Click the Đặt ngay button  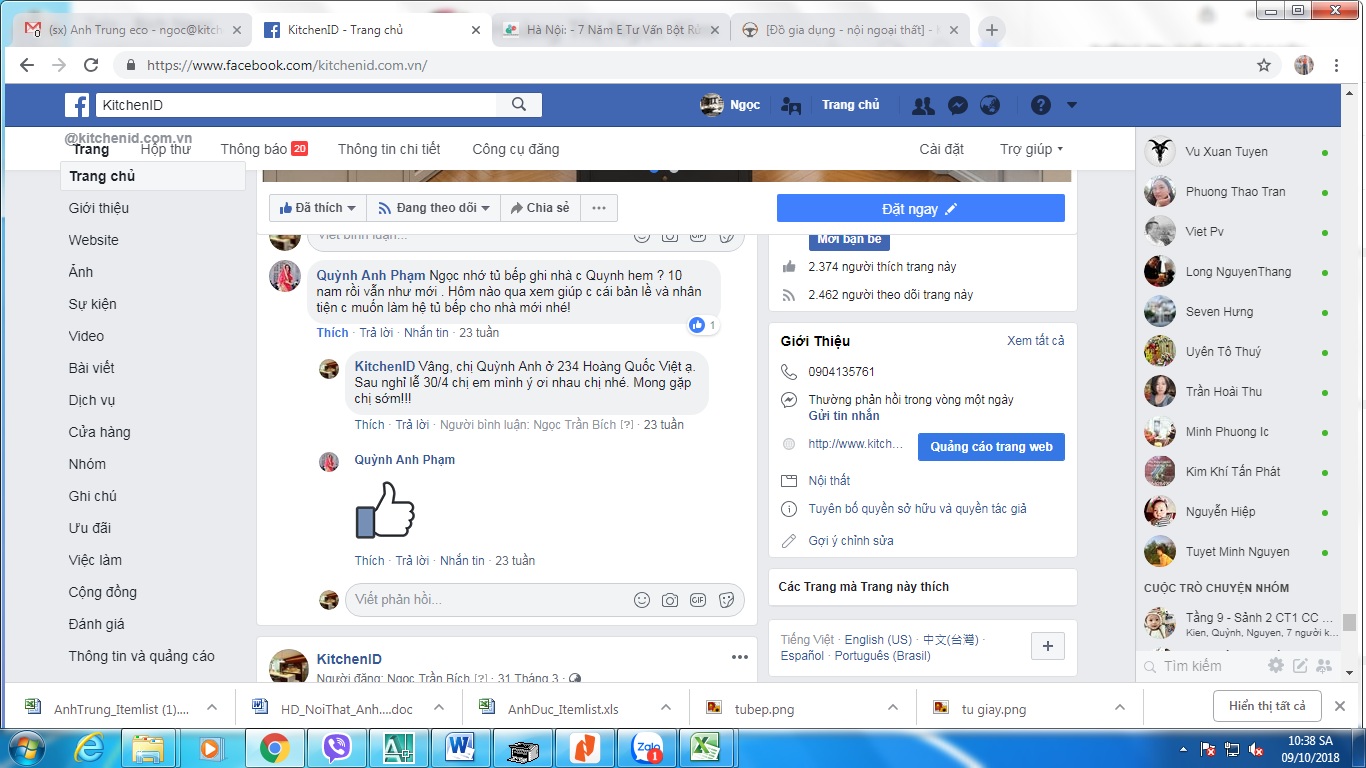point(920,208)
